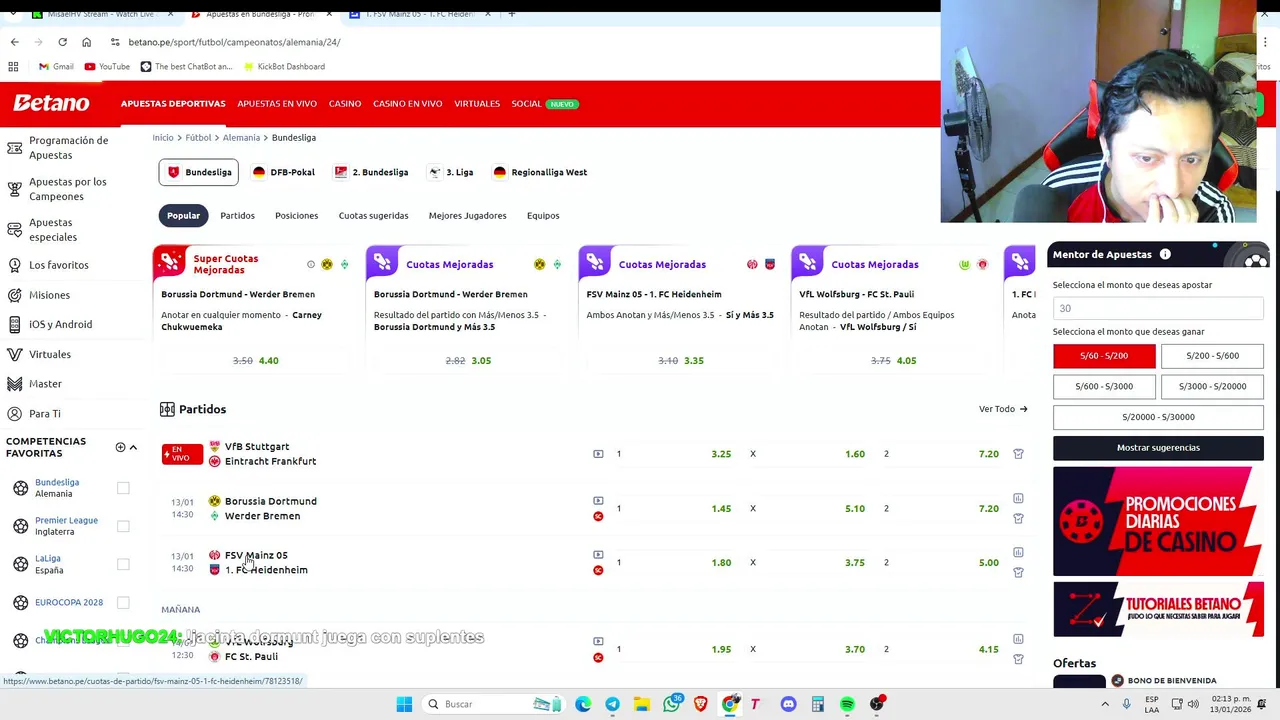Collapse the Competencias Favoritas section
The height and width of the screenshot is (720, 1280).
(x=133, y=447)
